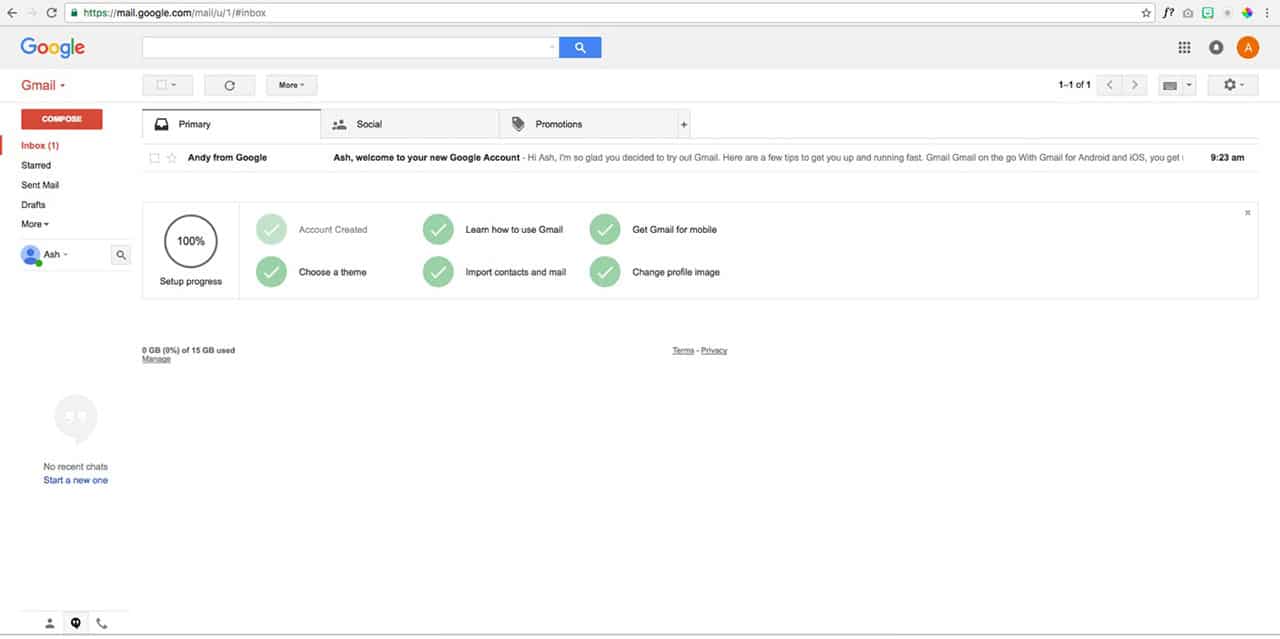Go to newer messages arrow
Screen dimensions: 1280x639
coord(1109,85)
